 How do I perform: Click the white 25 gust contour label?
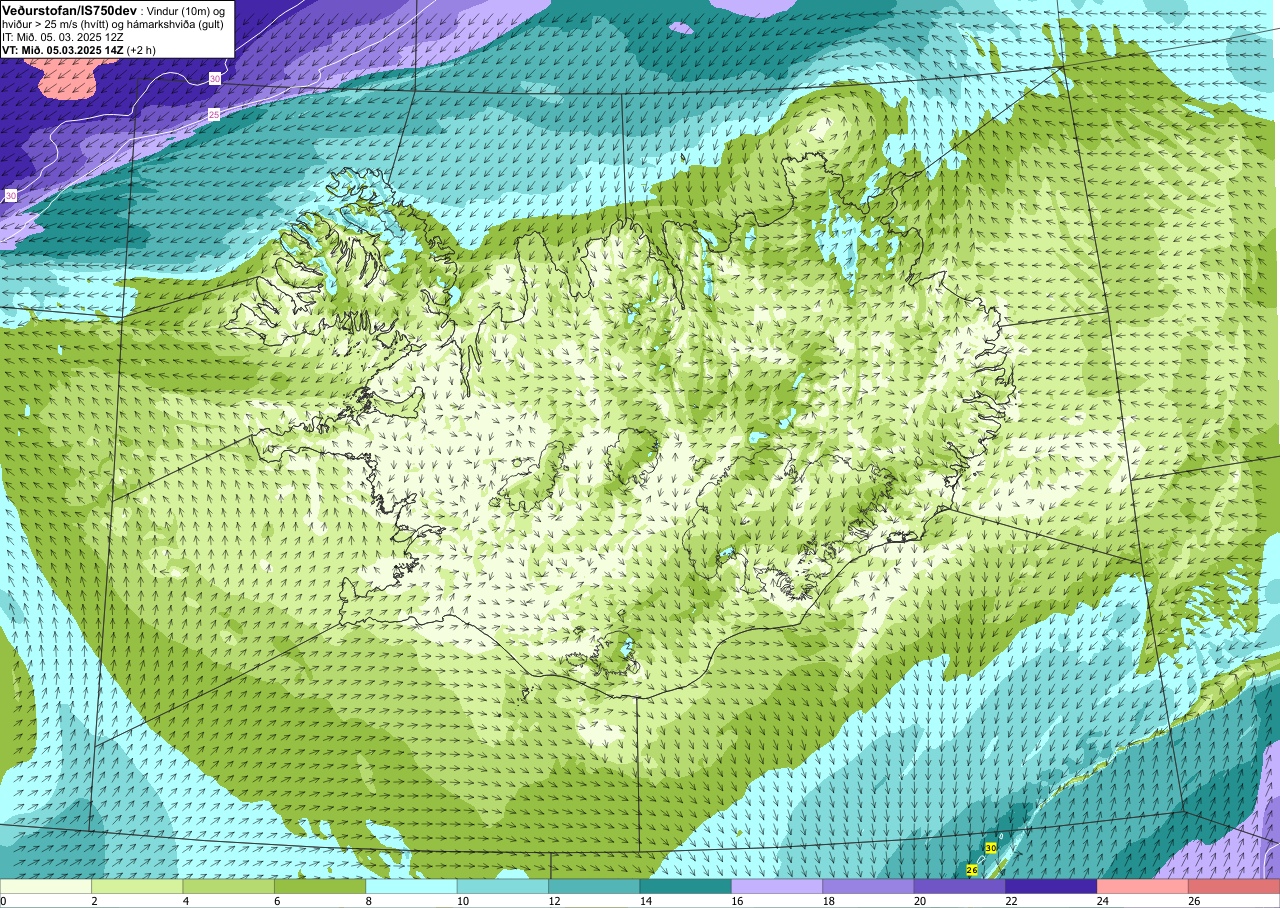click(214, 115)
